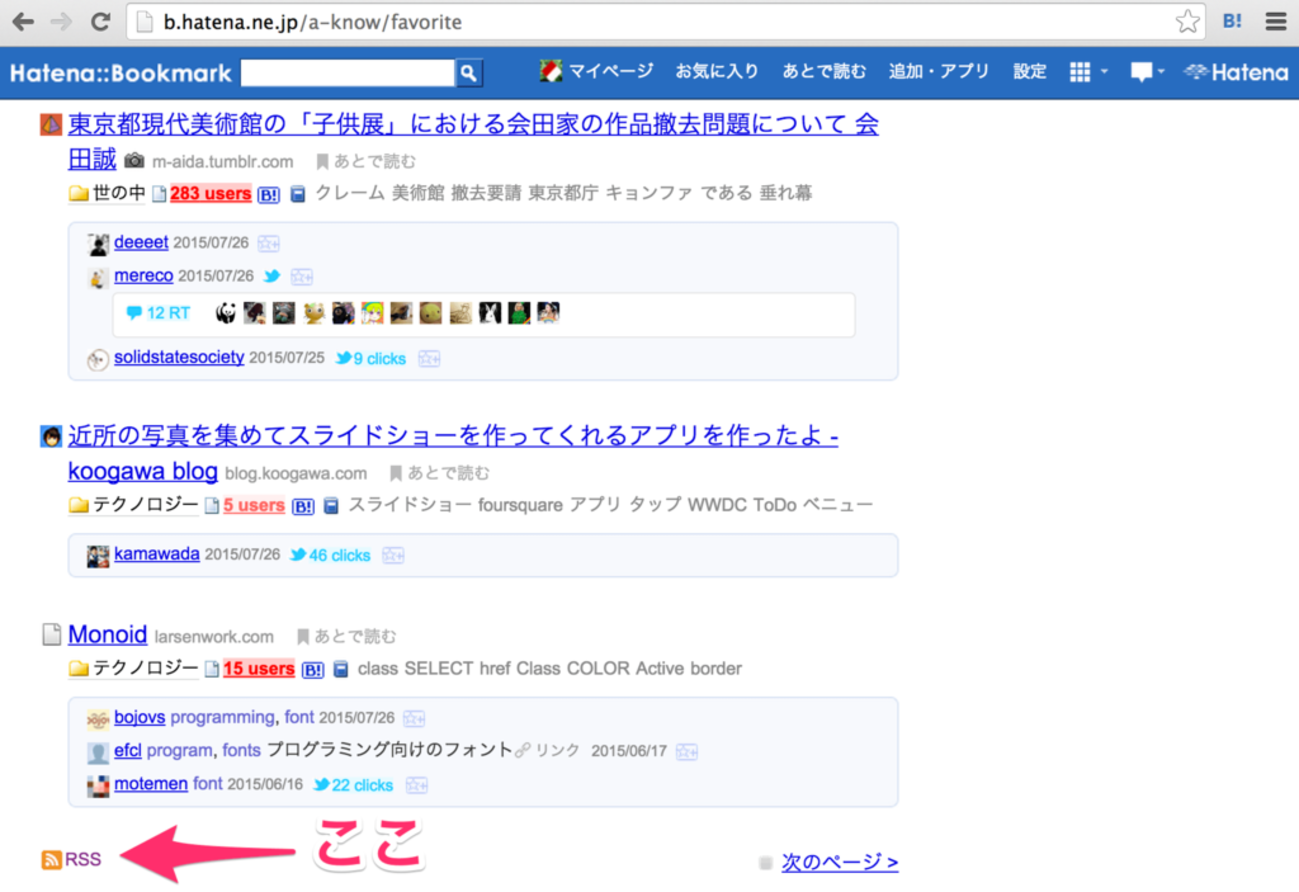
Task: Click the Hatena::Bookmark logo
Action: pyautogui.click(x=121, y=73)
